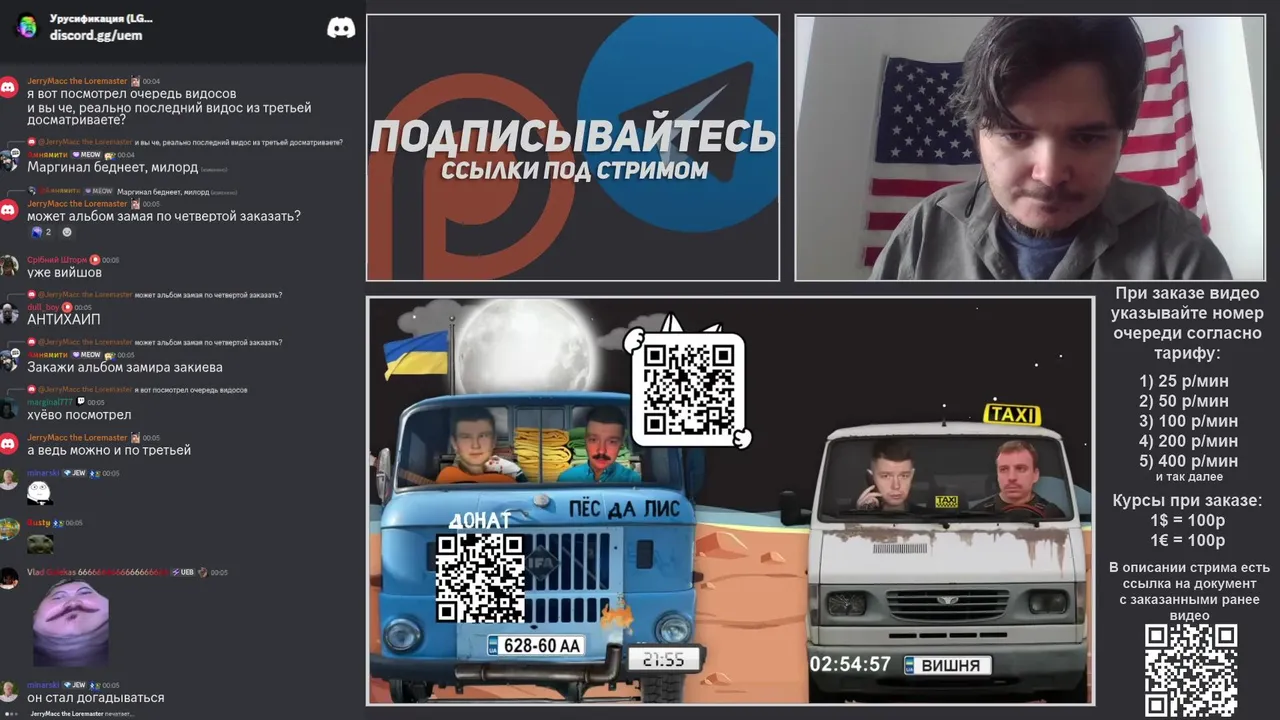Click the username 'marginal777'
This screenshot has width=1280, height=720.
pos(50,402)
